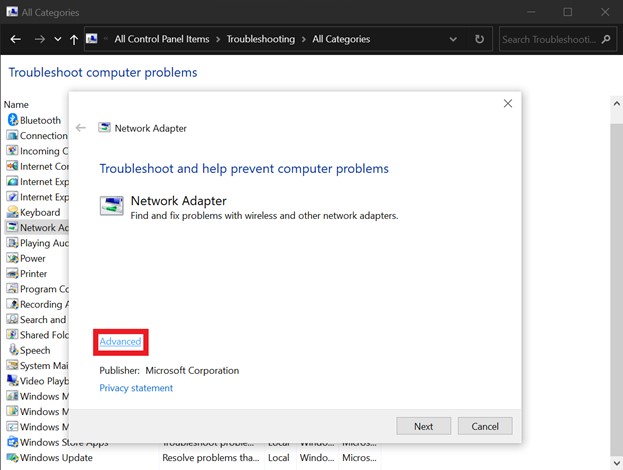
Task: Click the Control Panel icon in address bar
Action: [x=92, y=39]
